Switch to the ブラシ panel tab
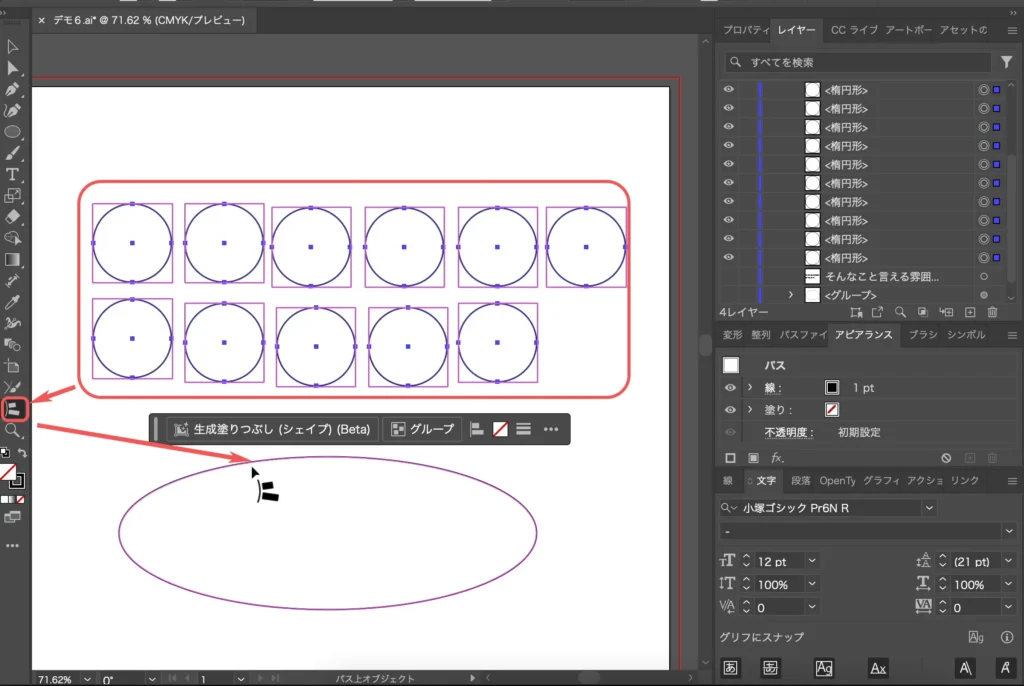 tap(922, 335)
